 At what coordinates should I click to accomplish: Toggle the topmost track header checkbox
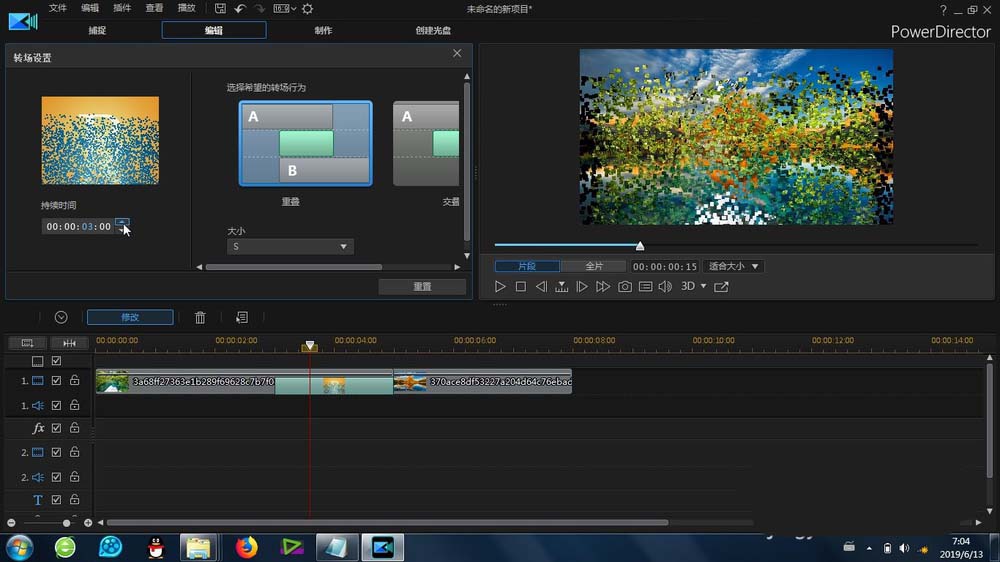click(56, 361)
